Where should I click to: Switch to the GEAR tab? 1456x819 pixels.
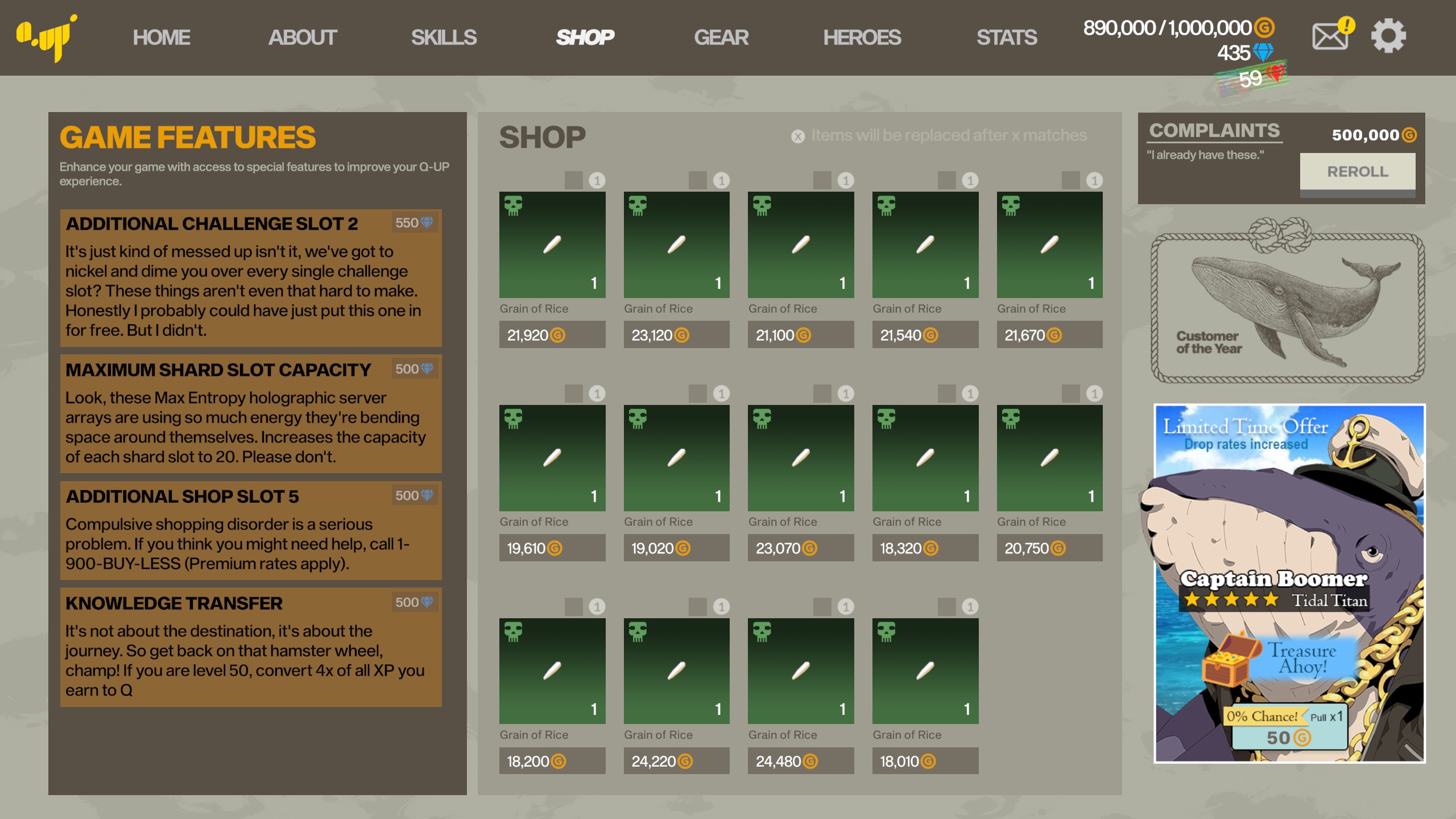(x=721, y=38)
